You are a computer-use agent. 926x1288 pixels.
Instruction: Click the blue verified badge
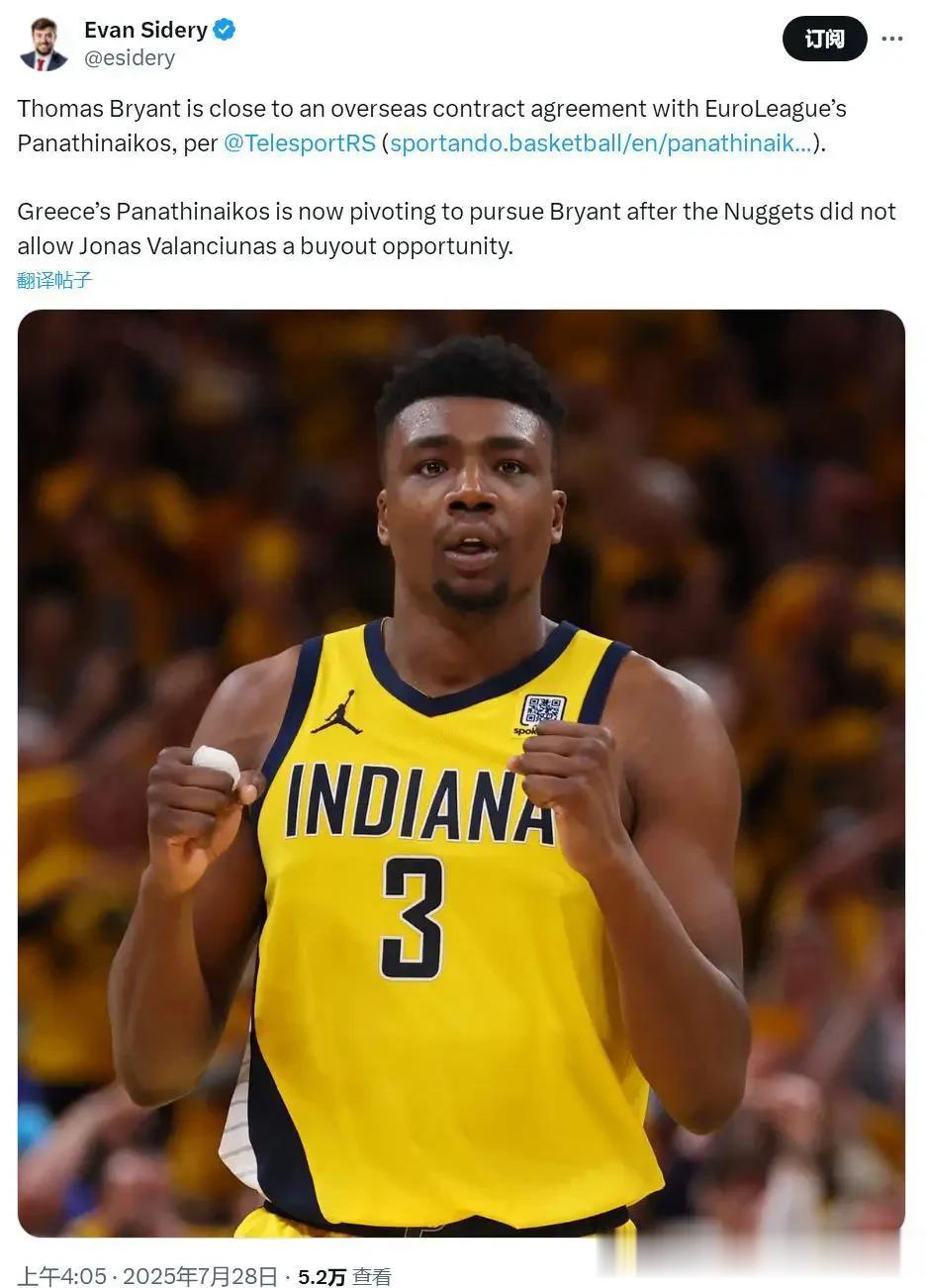pos(225,30)
